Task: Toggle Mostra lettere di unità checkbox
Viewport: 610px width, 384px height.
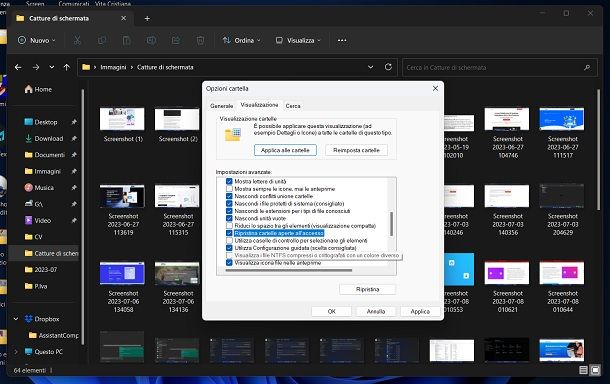Action: pos(229,181)
